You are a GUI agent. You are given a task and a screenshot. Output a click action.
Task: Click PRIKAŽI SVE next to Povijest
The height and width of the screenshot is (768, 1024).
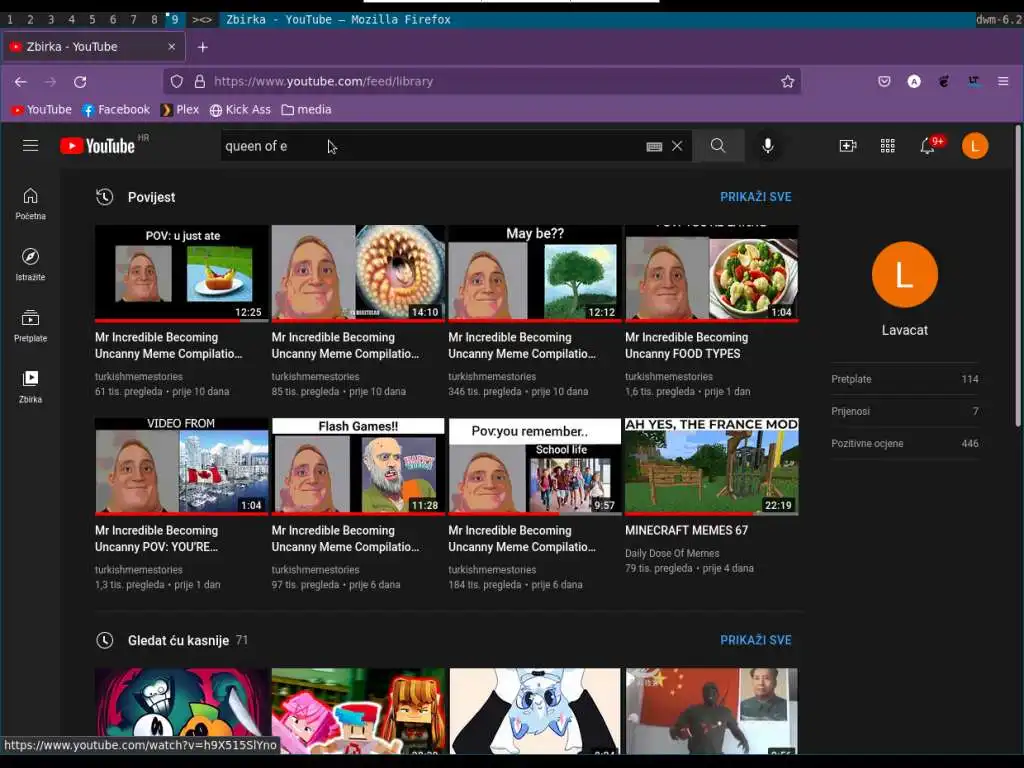[x=756, y=197]
